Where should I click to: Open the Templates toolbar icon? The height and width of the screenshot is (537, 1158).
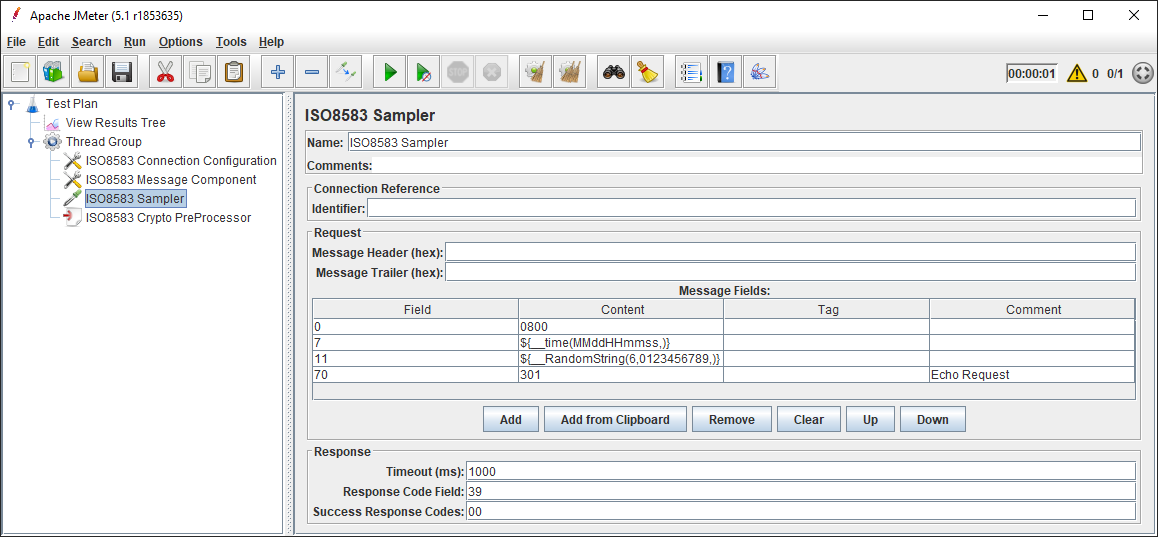54,72
